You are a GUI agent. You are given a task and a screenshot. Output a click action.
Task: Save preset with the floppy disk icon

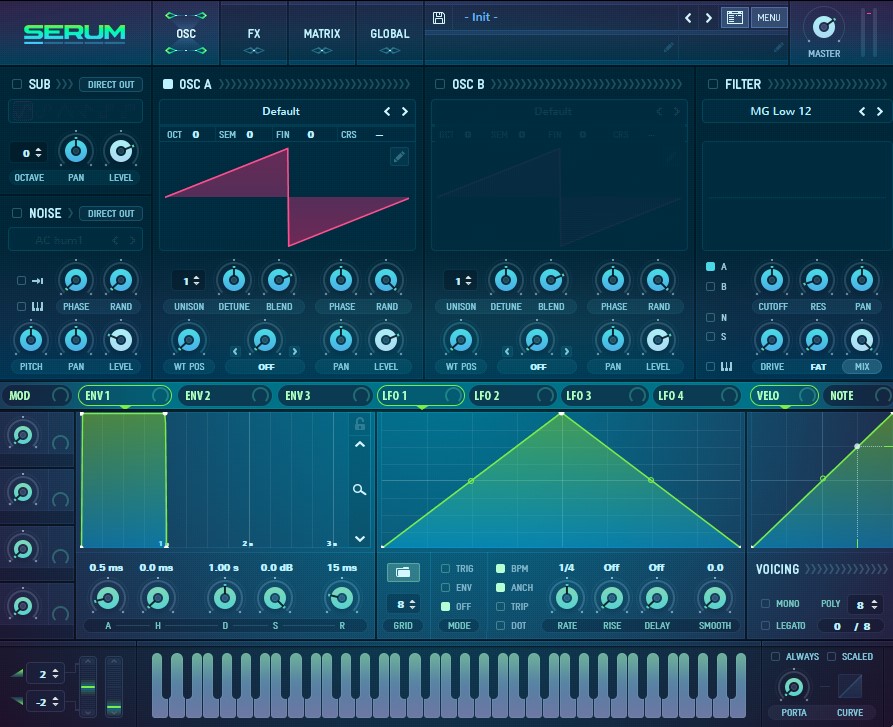[x=439, y=18]
